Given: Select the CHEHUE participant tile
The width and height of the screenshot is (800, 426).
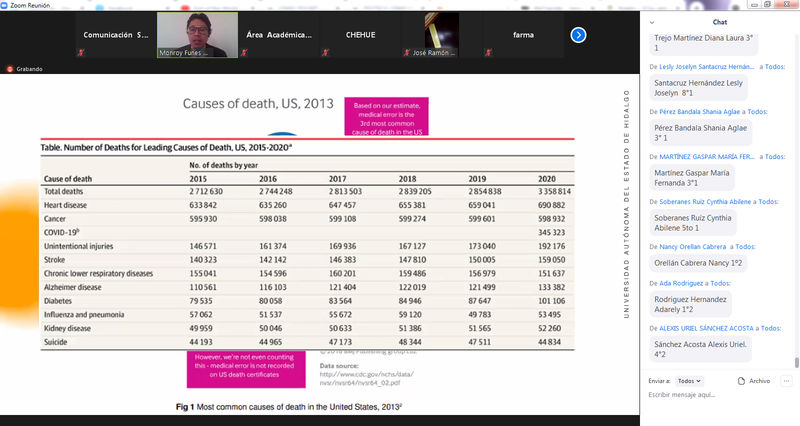Looking at the screenshot, I should pyautogui.click(x=360, y=35).
